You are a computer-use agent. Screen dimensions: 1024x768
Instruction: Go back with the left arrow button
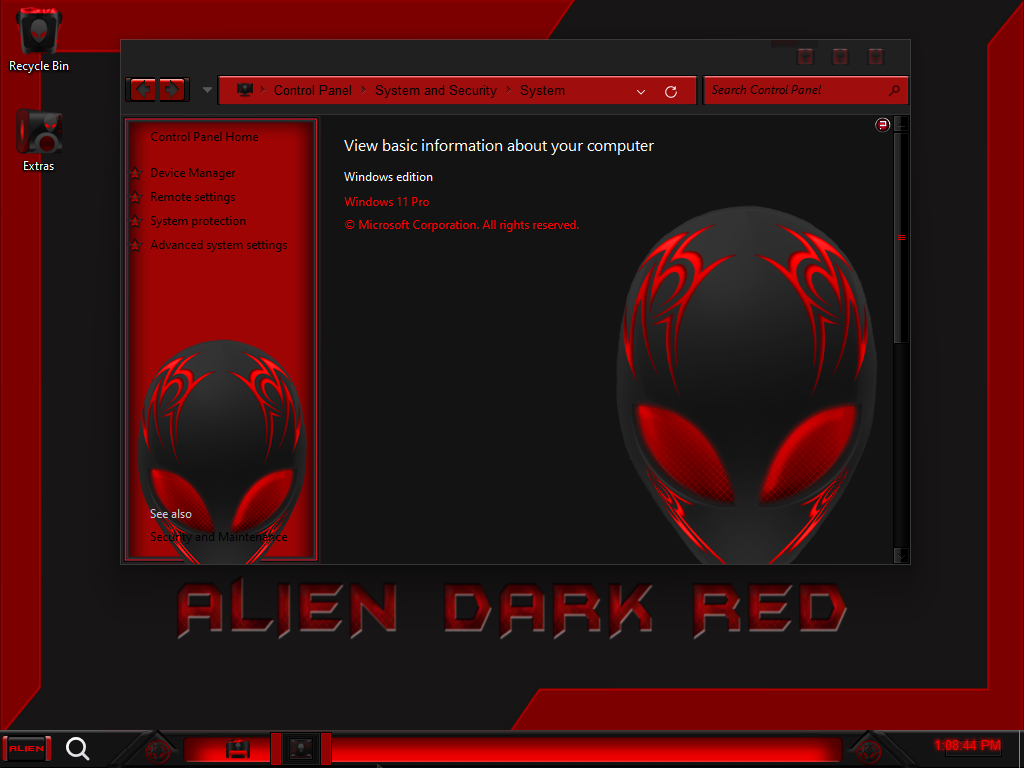pos(143,89)
